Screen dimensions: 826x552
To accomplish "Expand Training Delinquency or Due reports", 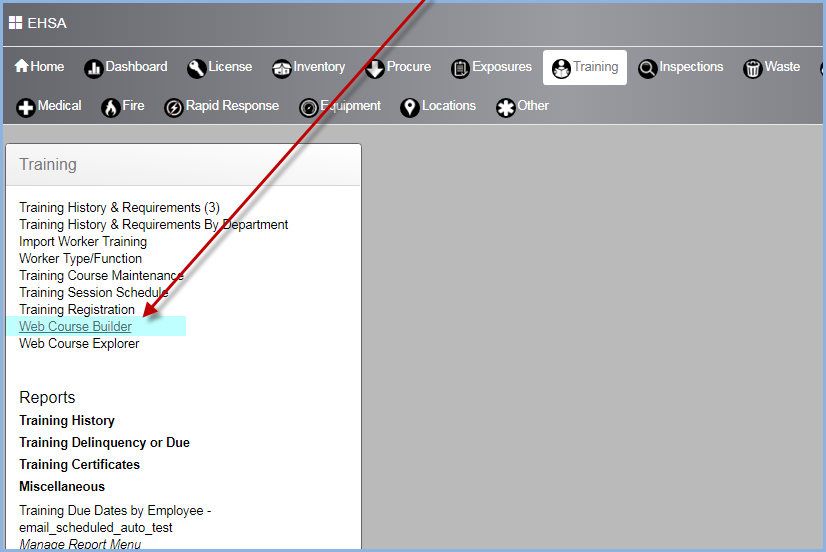I will tap(104, 442).
